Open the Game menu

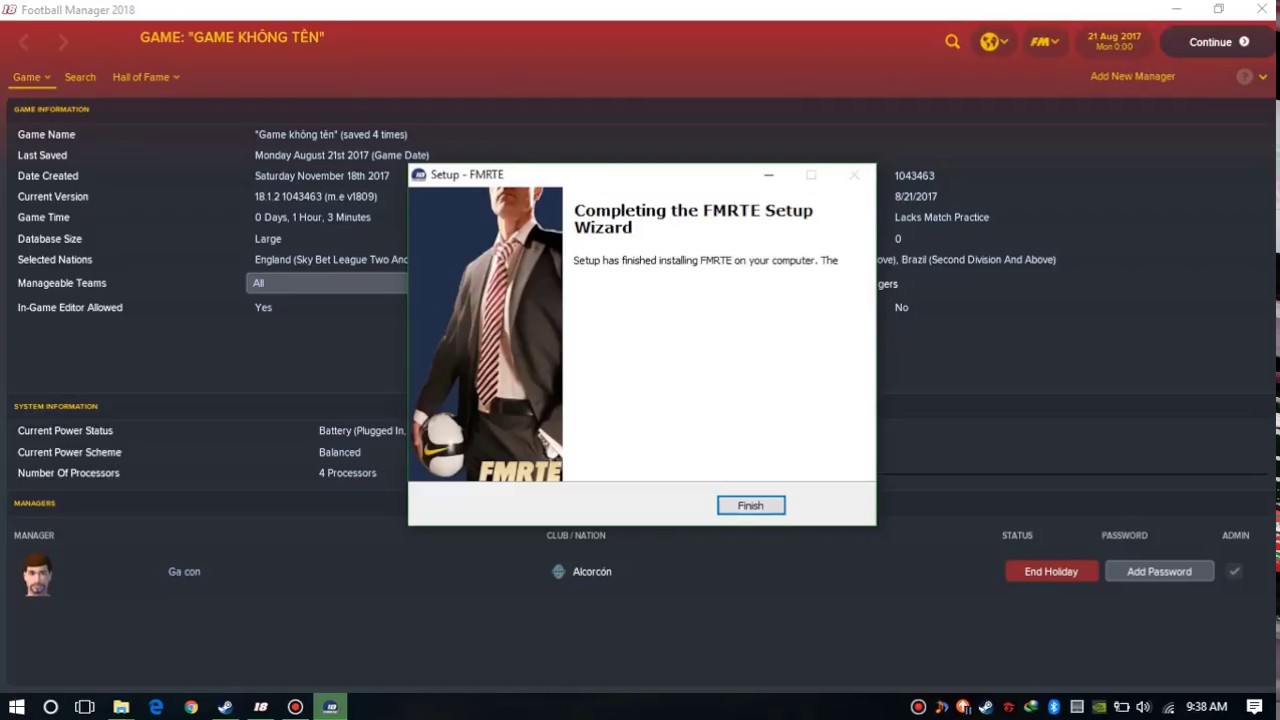point(31,77)
